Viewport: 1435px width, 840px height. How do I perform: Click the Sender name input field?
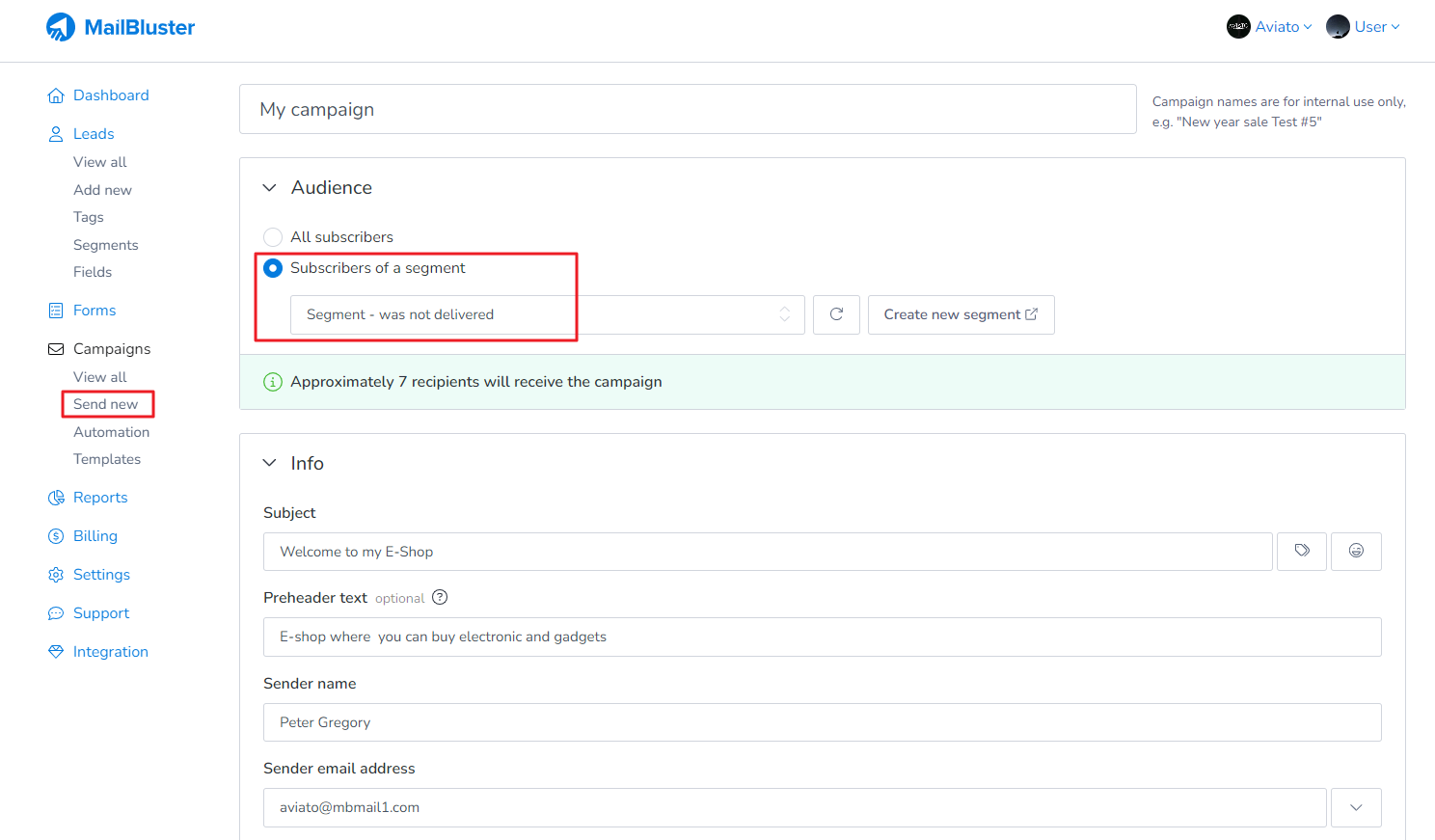822,722
